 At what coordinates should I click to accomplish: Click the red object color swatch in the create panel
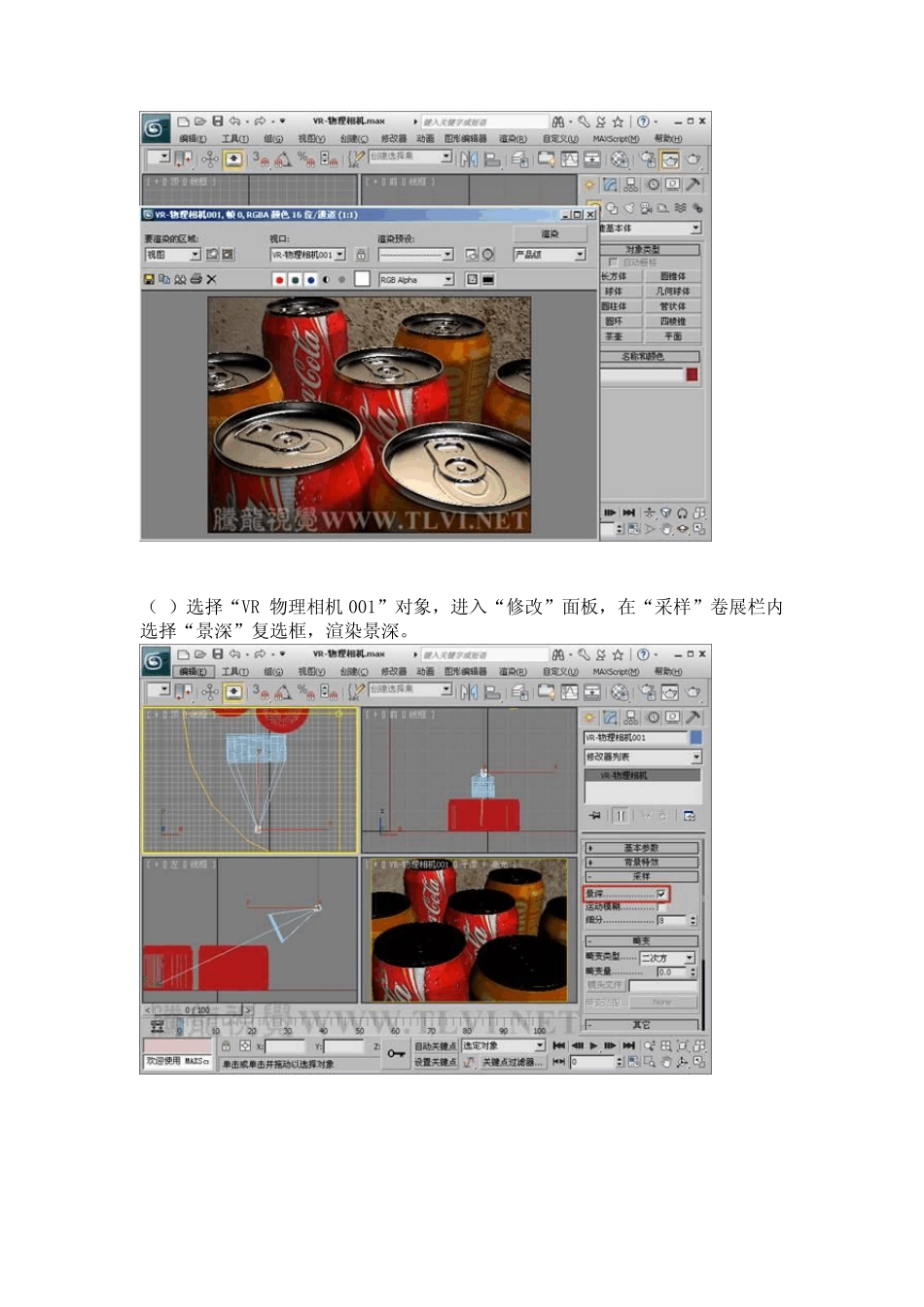coord(692,375)
